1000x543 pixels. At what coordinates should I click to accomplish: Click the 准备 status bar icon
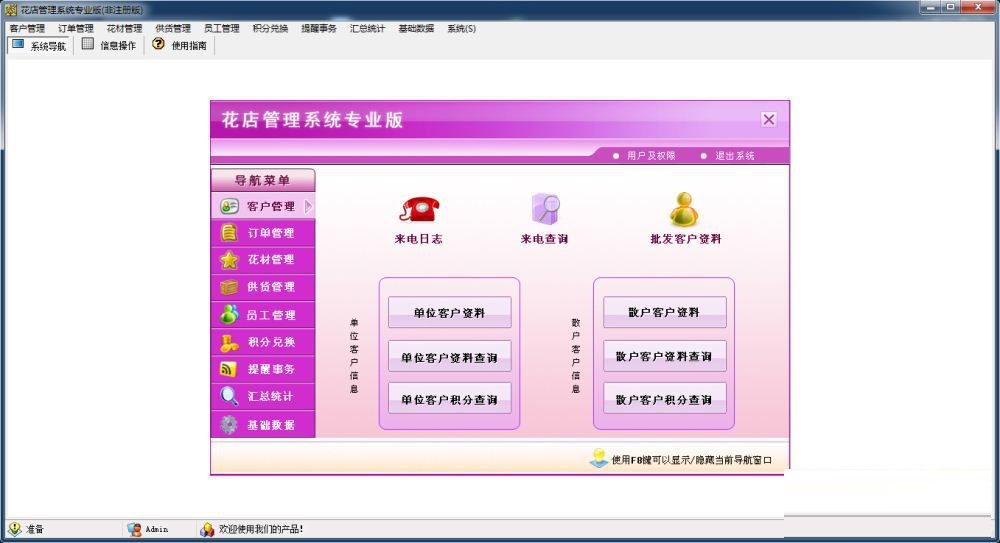[x=15, y=529]
